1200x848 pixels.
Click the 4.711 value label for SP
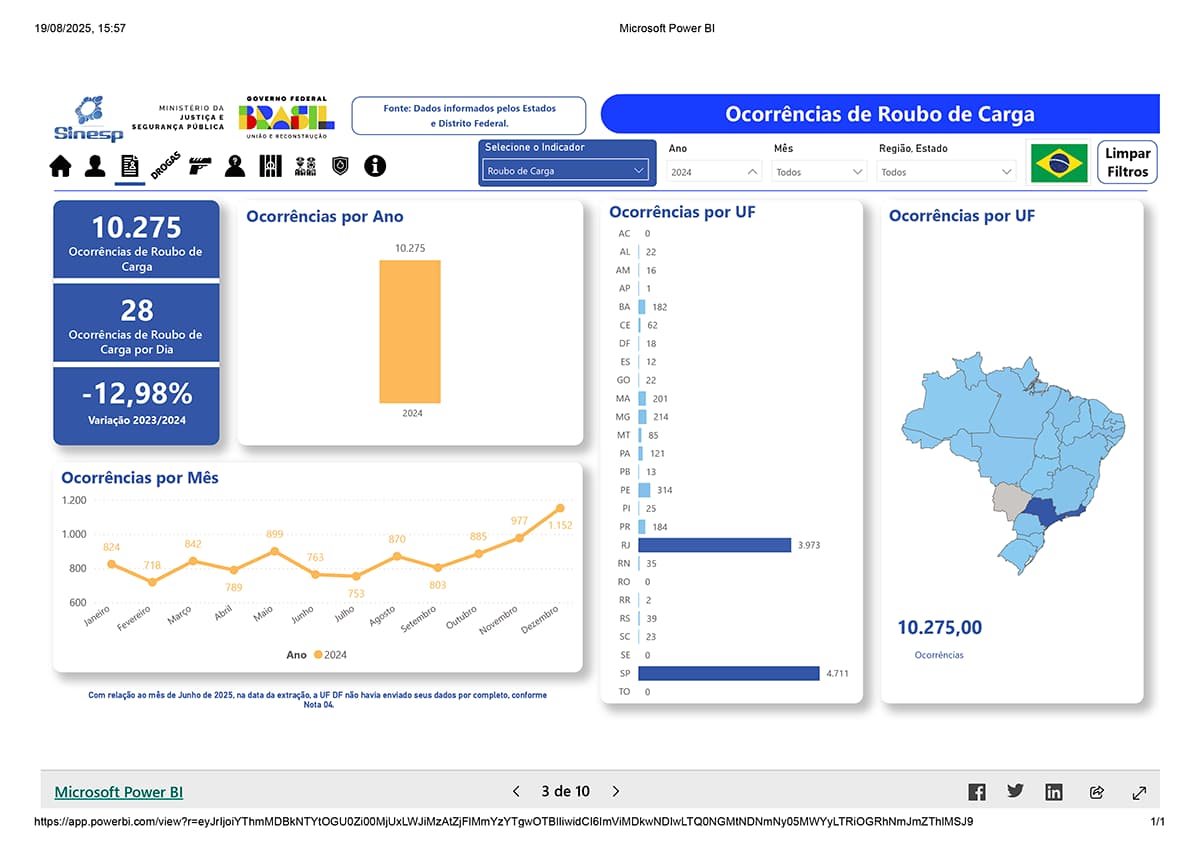point(837,673)
